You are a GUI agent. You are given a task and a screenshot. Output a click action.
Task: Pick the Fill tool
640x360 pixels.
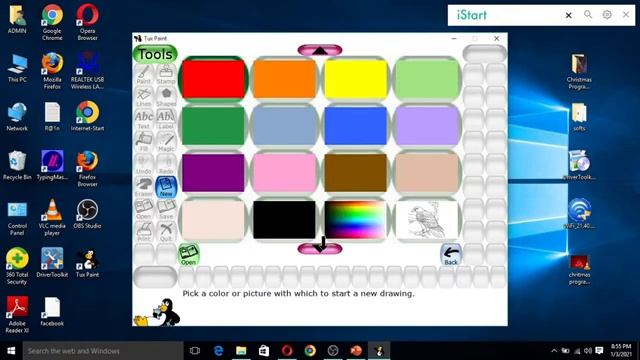[144, 142]
